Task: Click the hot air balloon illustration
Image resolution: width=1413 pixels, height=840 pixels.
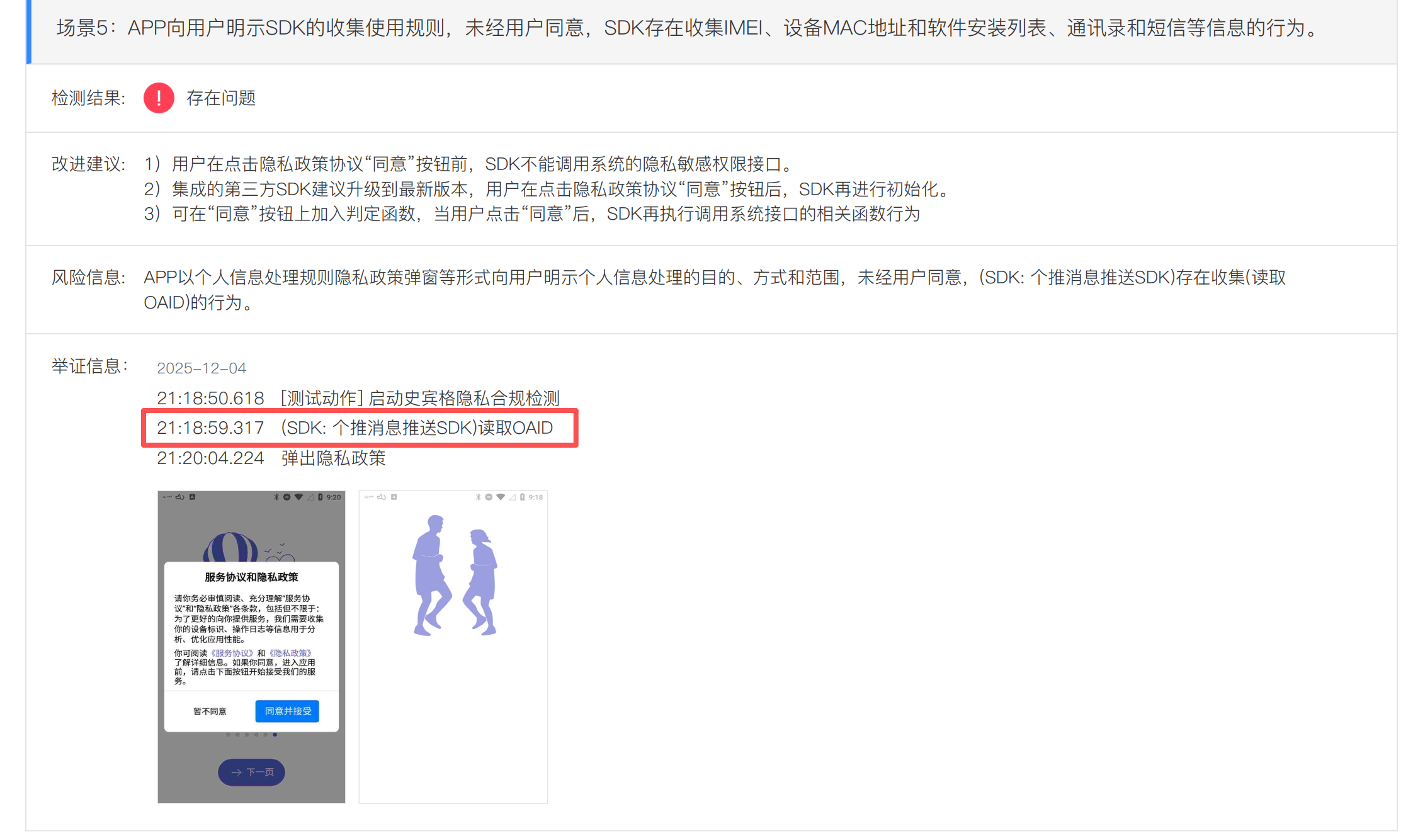Action: pos(231,547)
